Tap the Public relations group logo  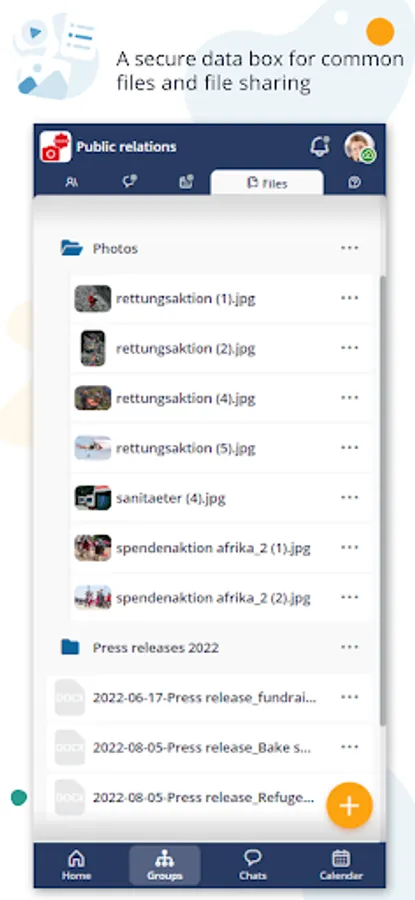(x=56, y=147)
